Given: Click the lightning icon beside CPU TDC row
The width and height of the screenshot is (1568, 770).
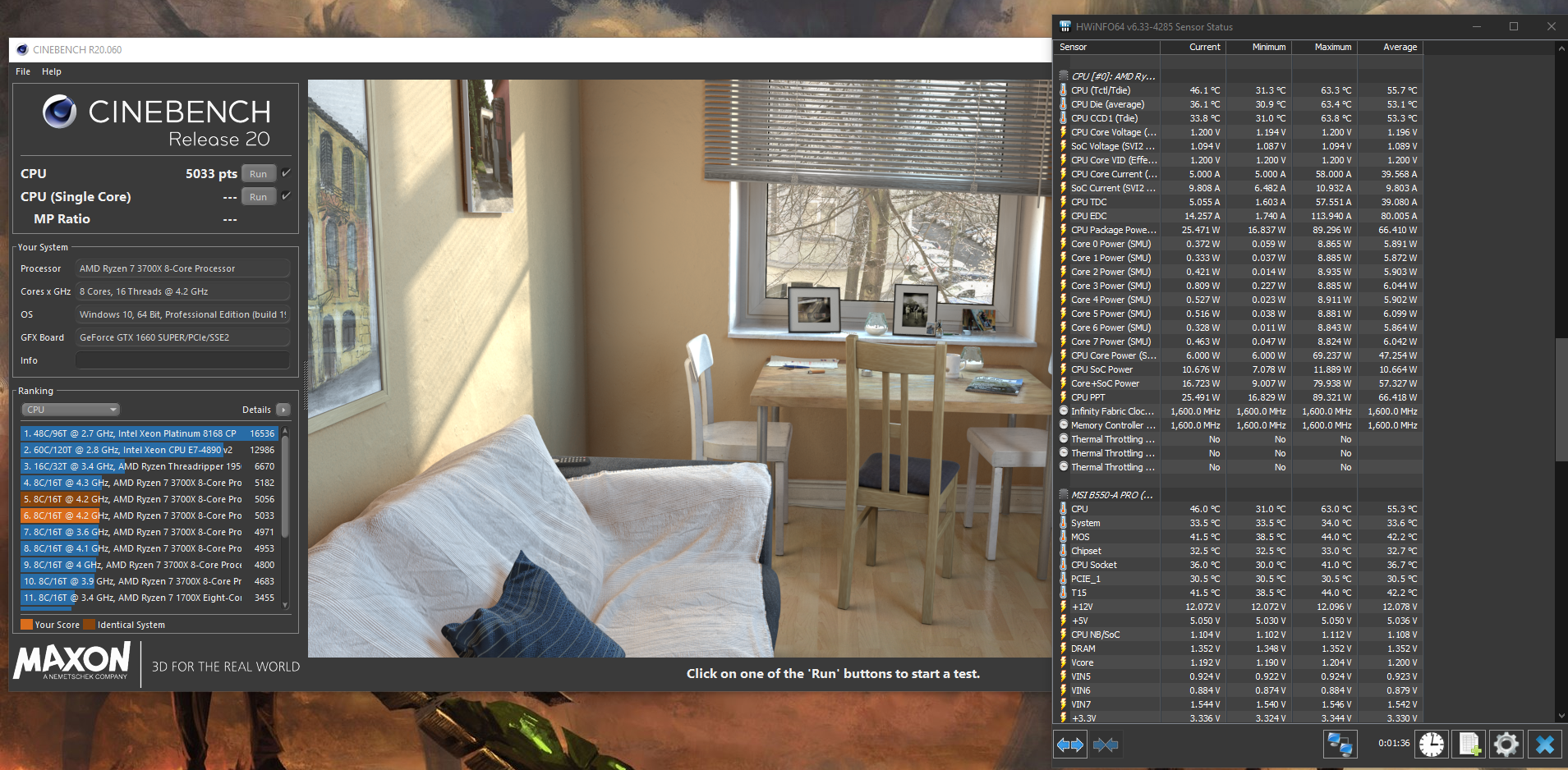Looking at the screenshot, I should [1064, 202].
